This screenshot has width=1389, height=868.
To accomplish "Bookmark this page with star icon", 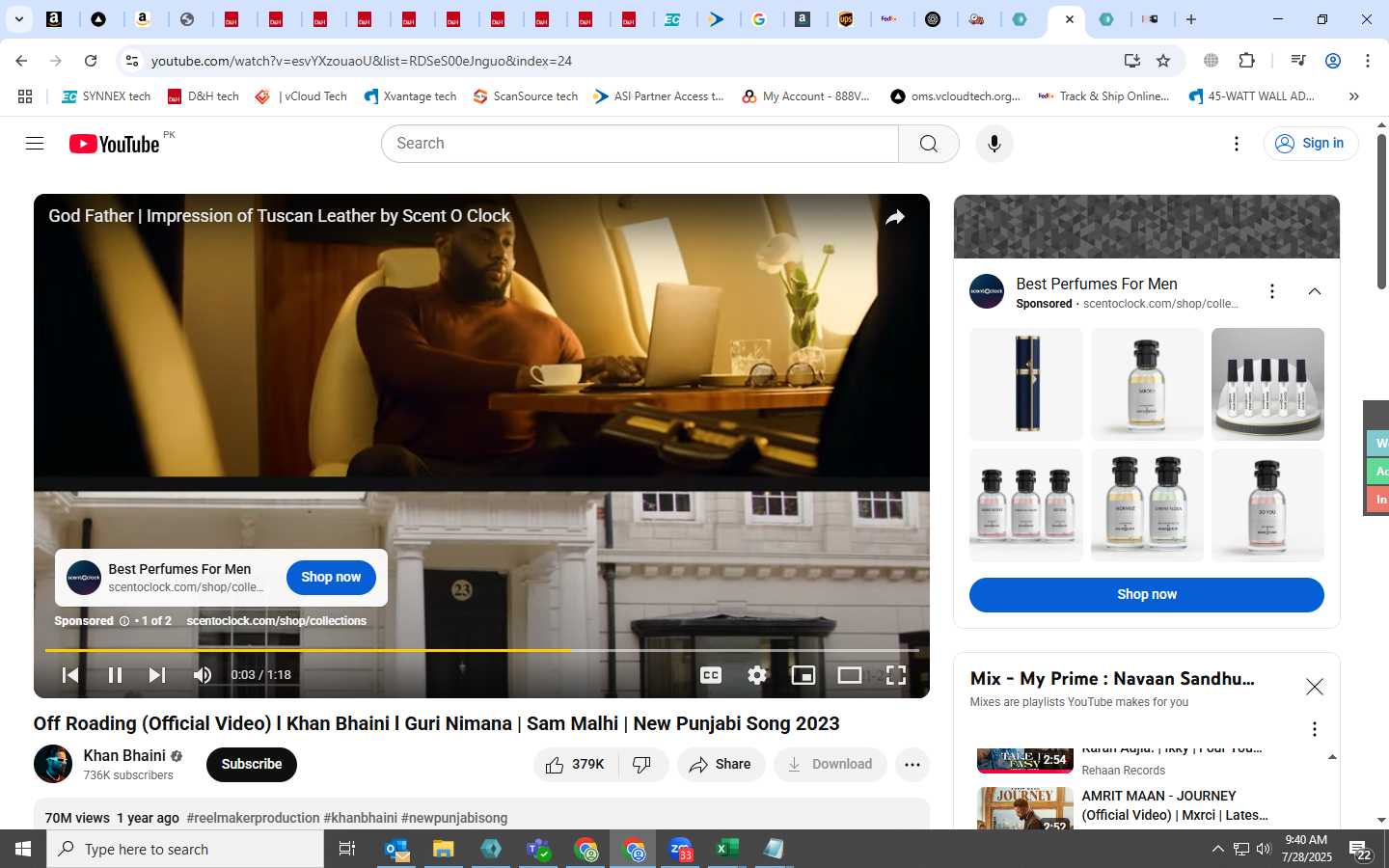I will click(1163, 61).
